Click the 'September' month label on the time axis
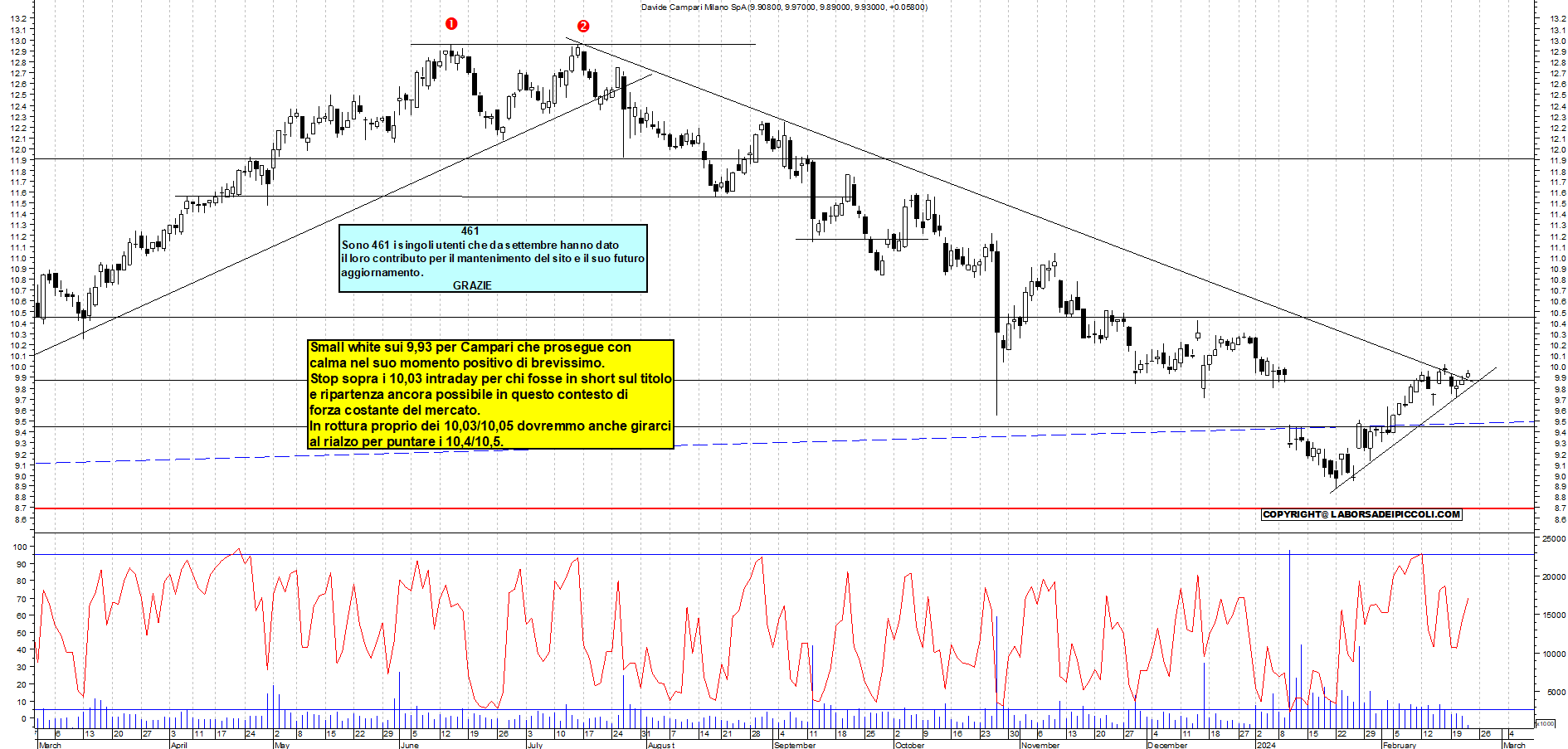This screenshot has height=749, width=1568. 795,745
